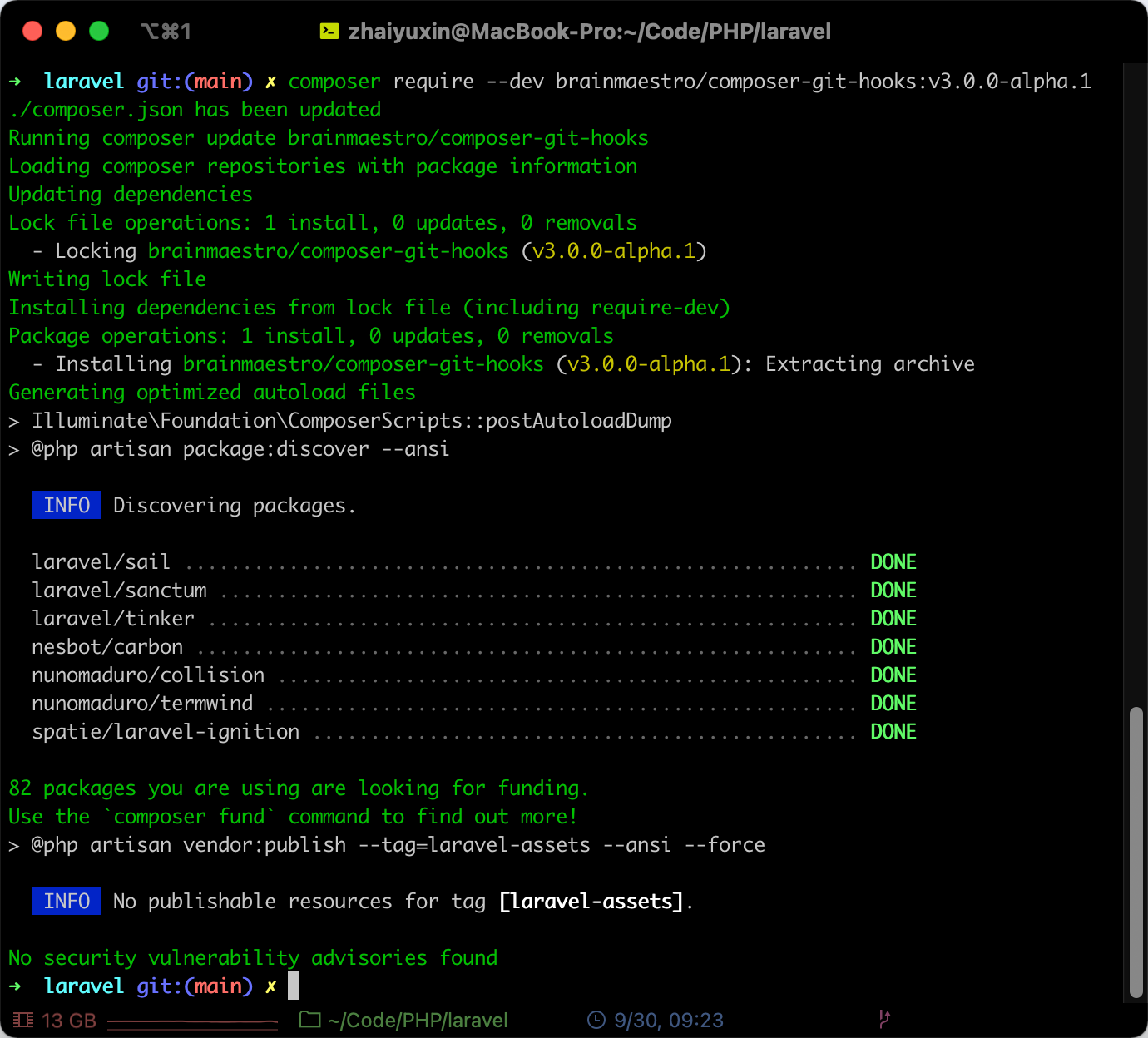Click the nesbot/carbon package row

coord(474,647)
